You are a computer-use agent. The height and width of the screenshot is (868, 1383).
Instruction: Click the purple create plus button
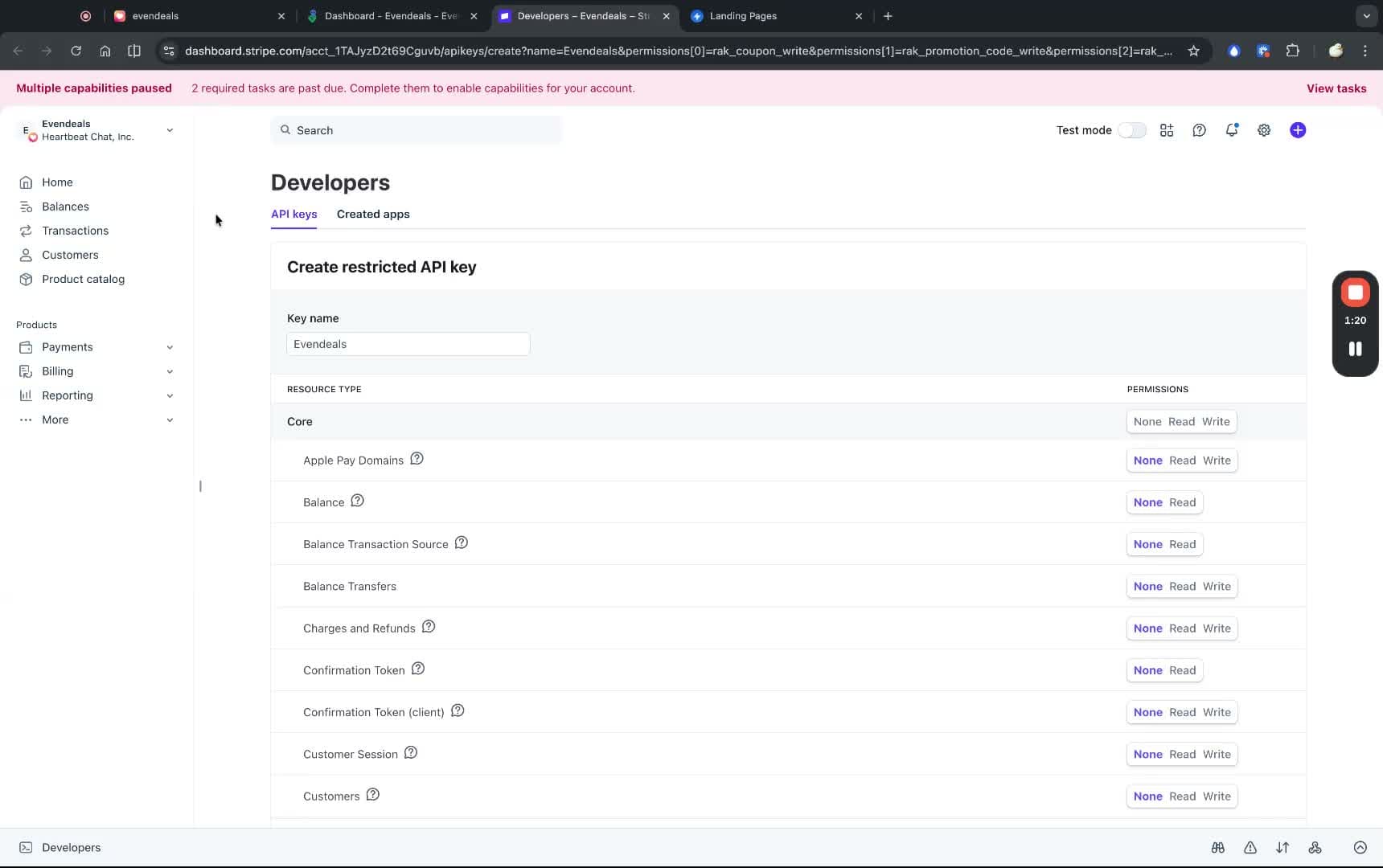(1298, 130)
